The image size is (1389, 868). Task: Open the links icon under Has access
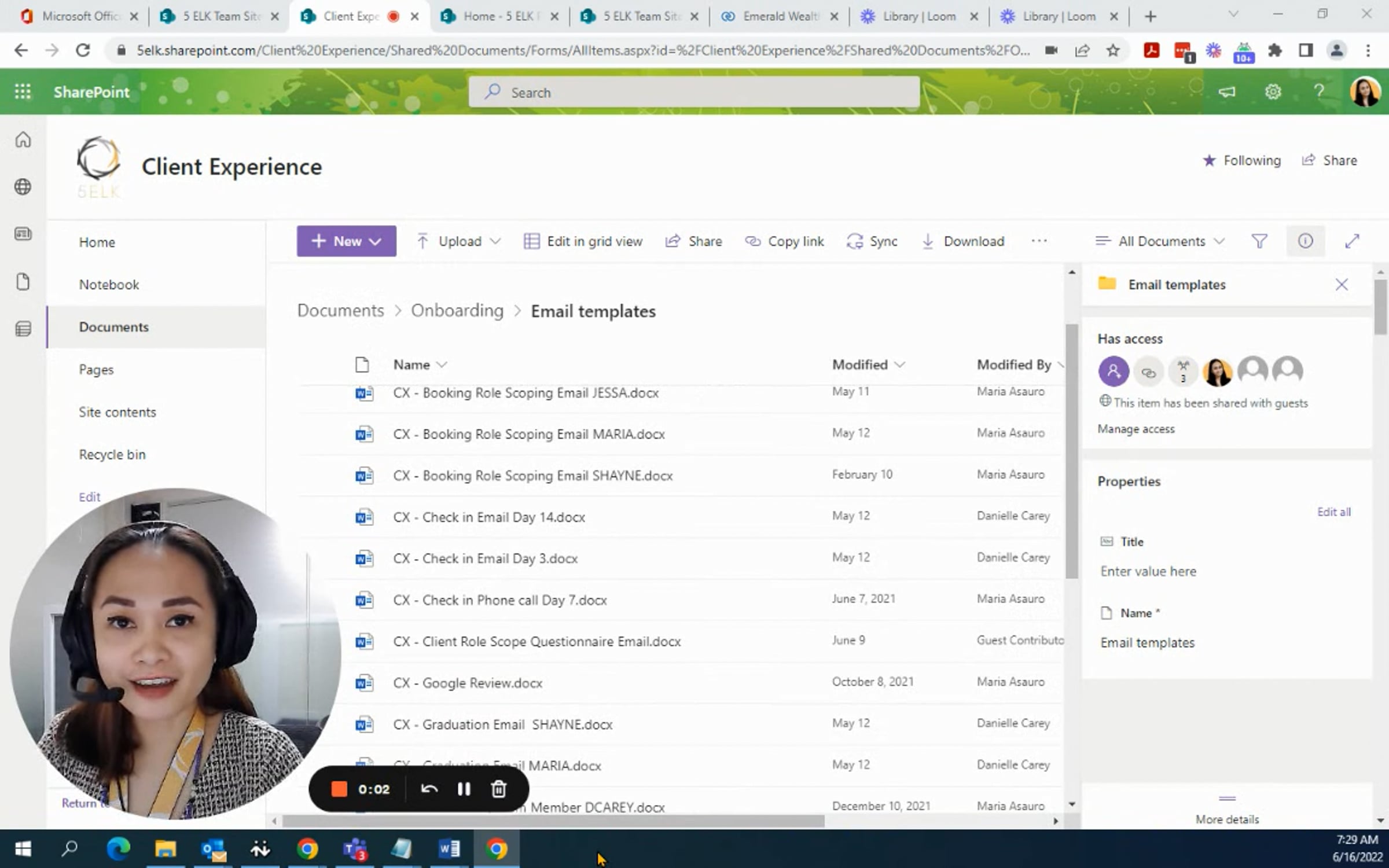1148,372
